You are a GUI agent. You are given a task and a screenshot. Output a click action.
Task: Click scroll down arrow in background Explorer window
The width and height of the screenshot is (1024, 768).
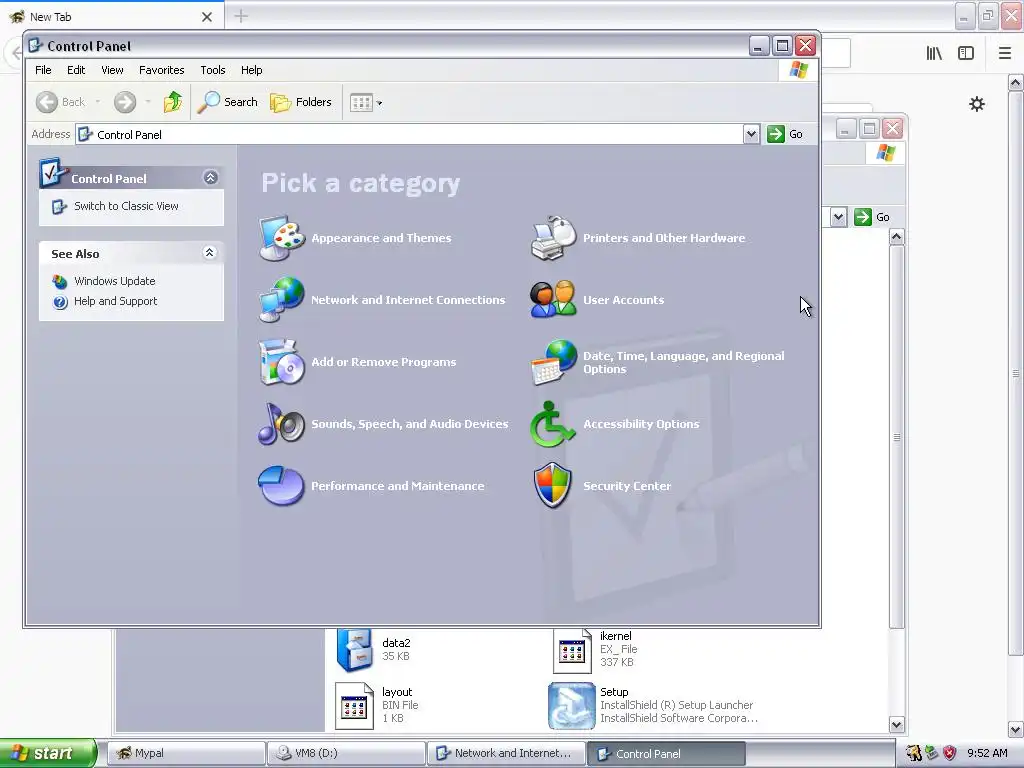point(897,724)
